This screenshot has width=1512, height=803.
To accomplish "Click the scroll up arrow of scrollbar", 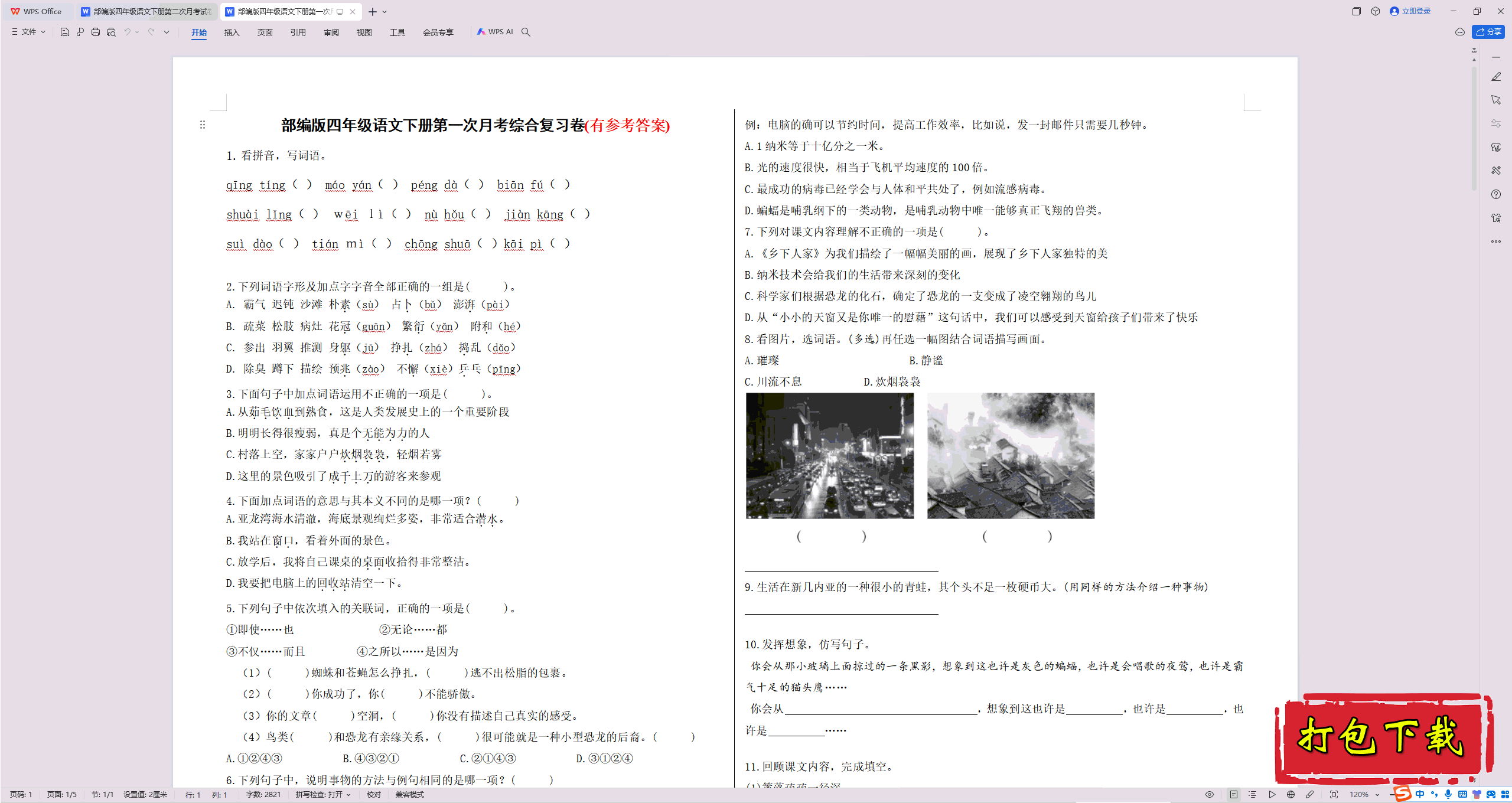I will (1474, 60).
